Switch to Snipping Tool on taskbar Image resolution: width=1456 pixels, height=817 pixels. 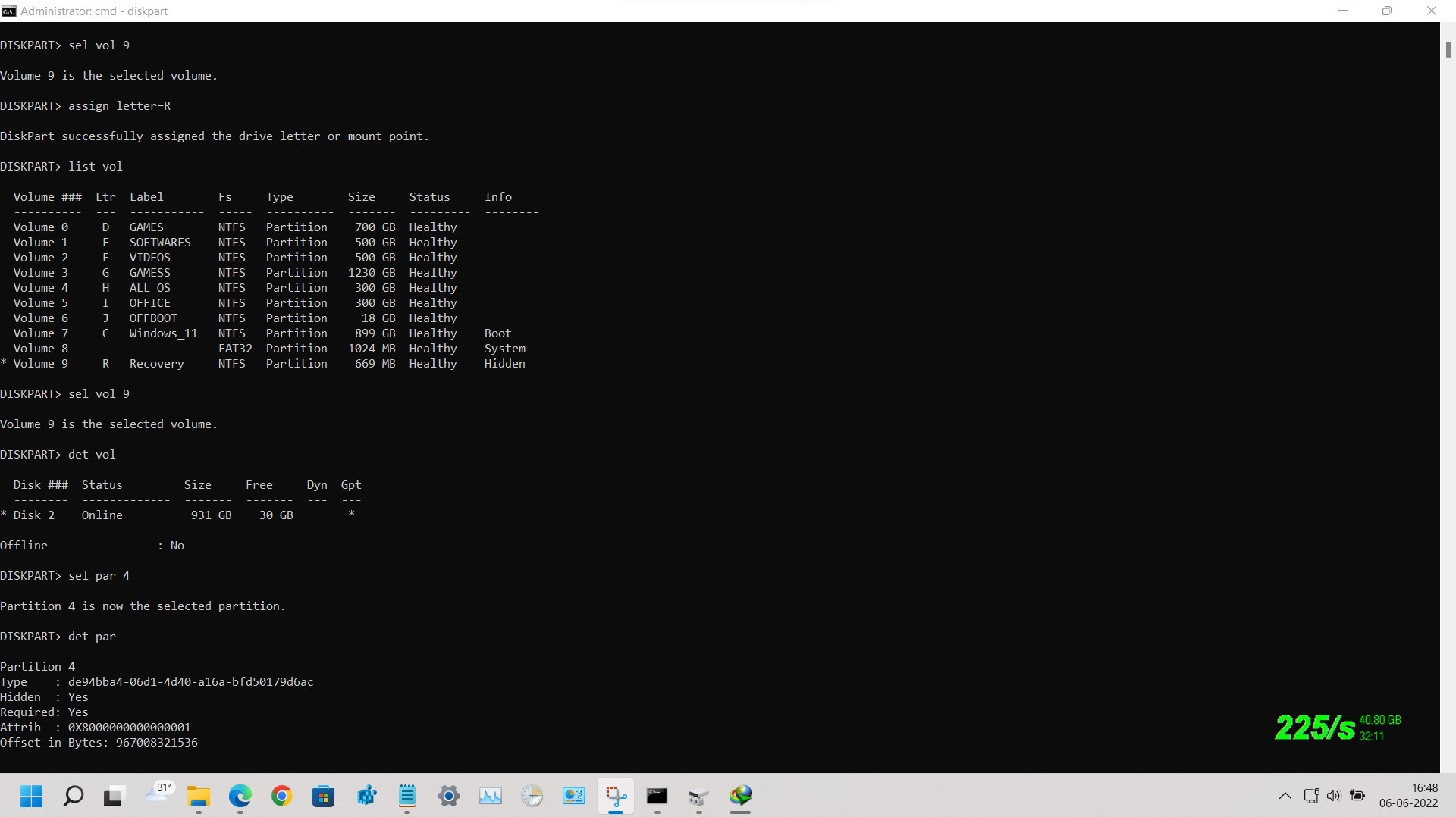point(616,796)
